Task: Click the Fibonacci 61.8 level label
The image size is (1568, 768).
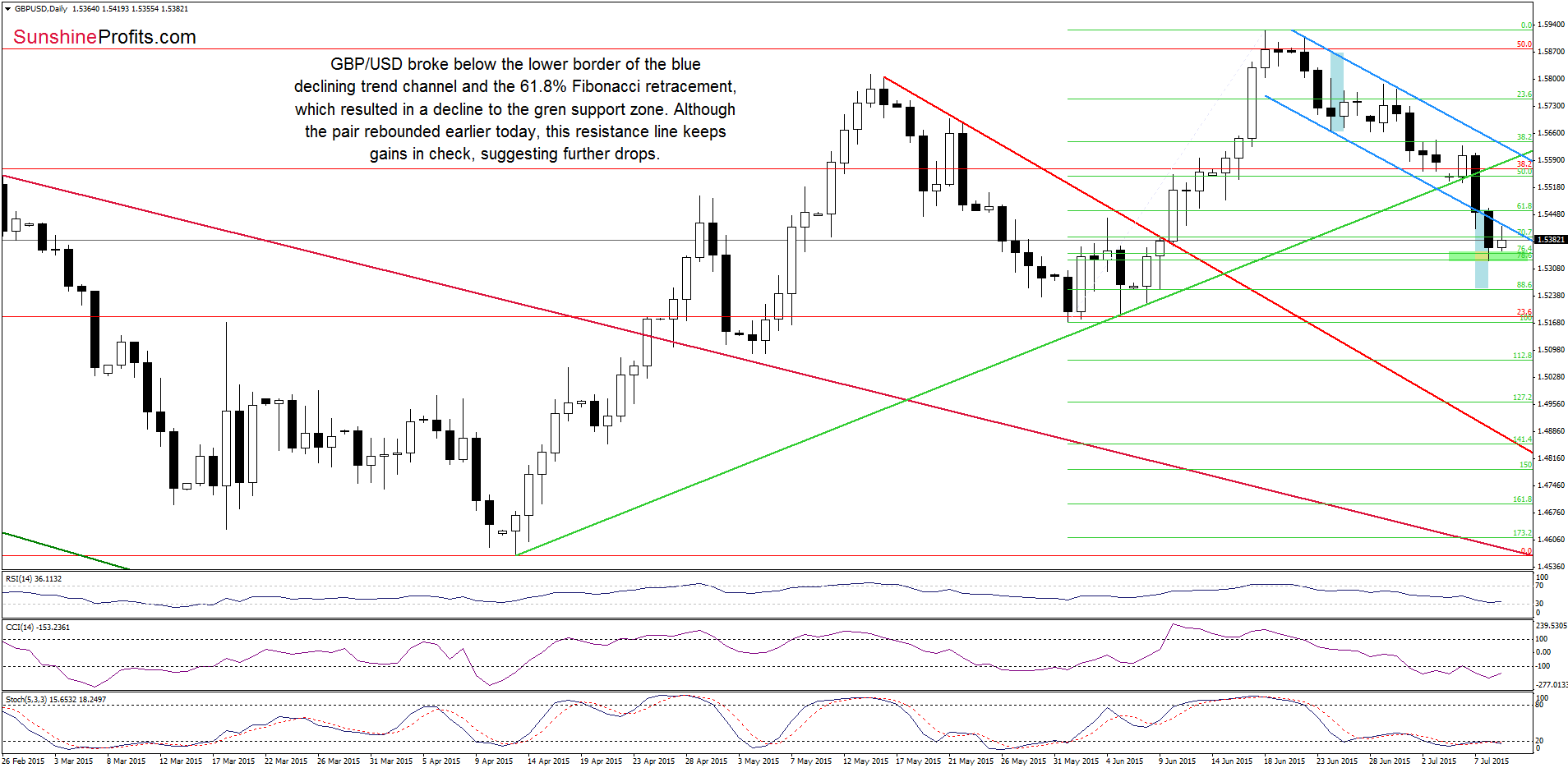Action: point(1524,207)
